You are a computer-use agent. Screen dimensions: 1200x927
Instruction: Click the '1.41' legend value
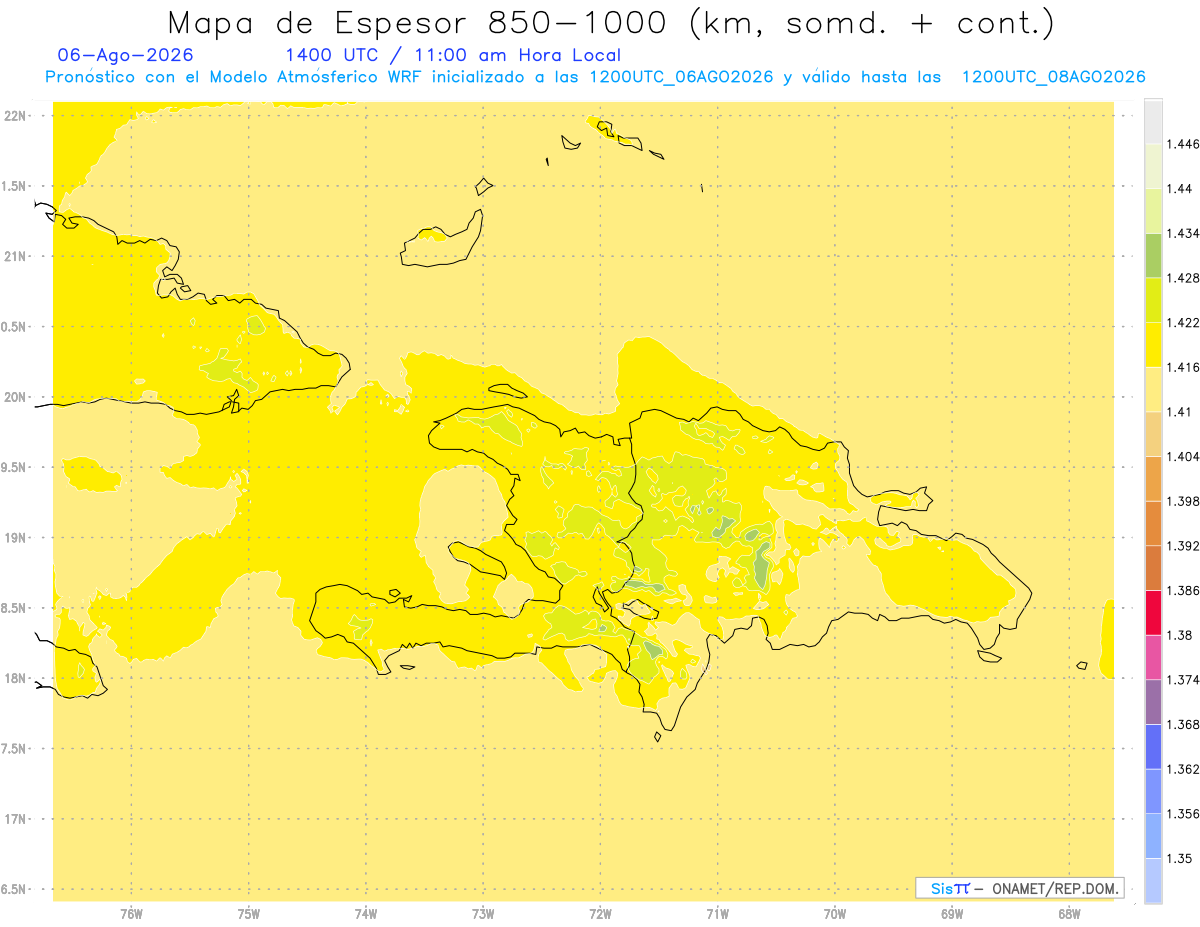point(1179,412)
